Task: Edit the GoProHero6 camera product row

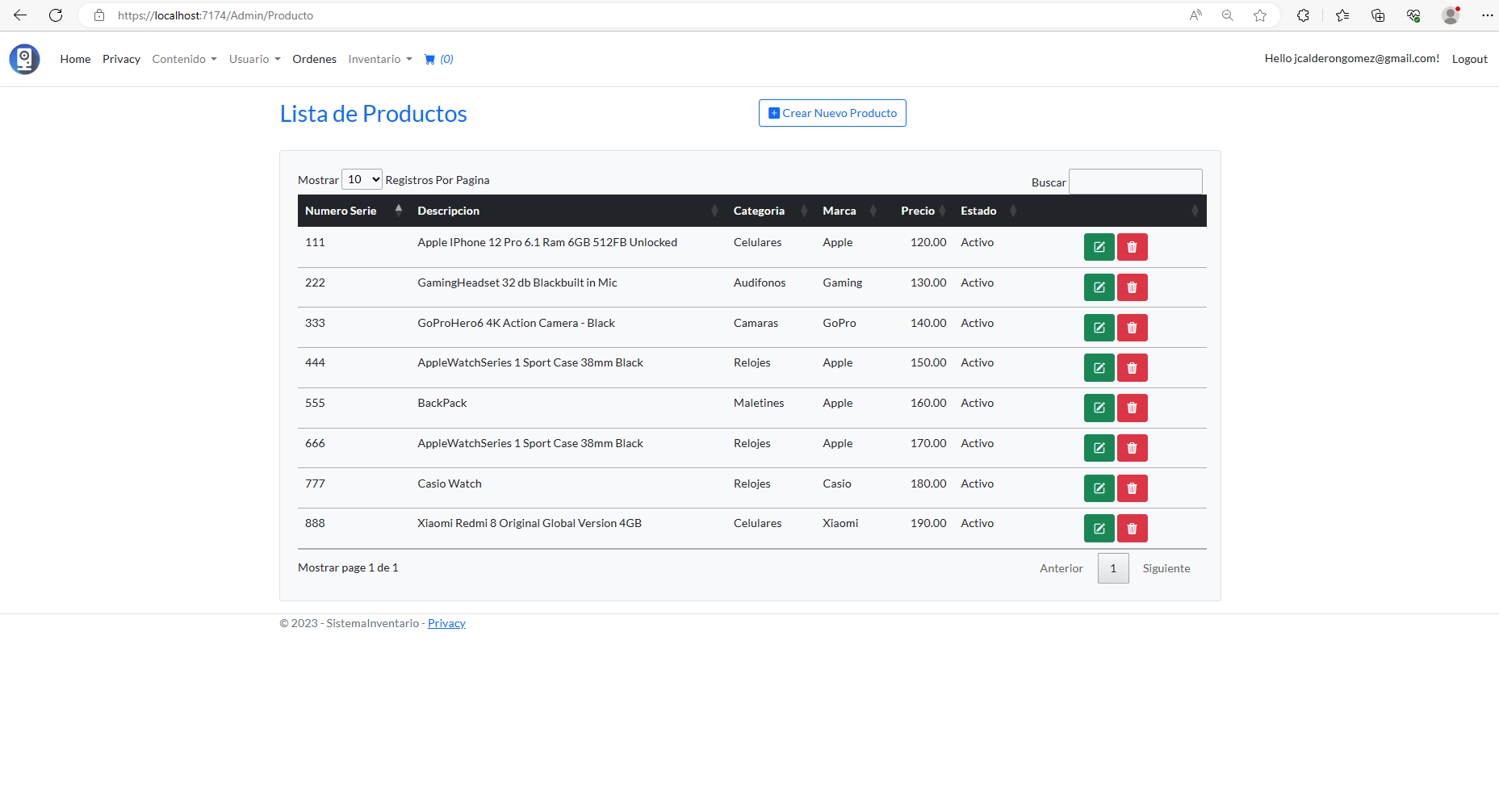Action: tap(1099, 328)
